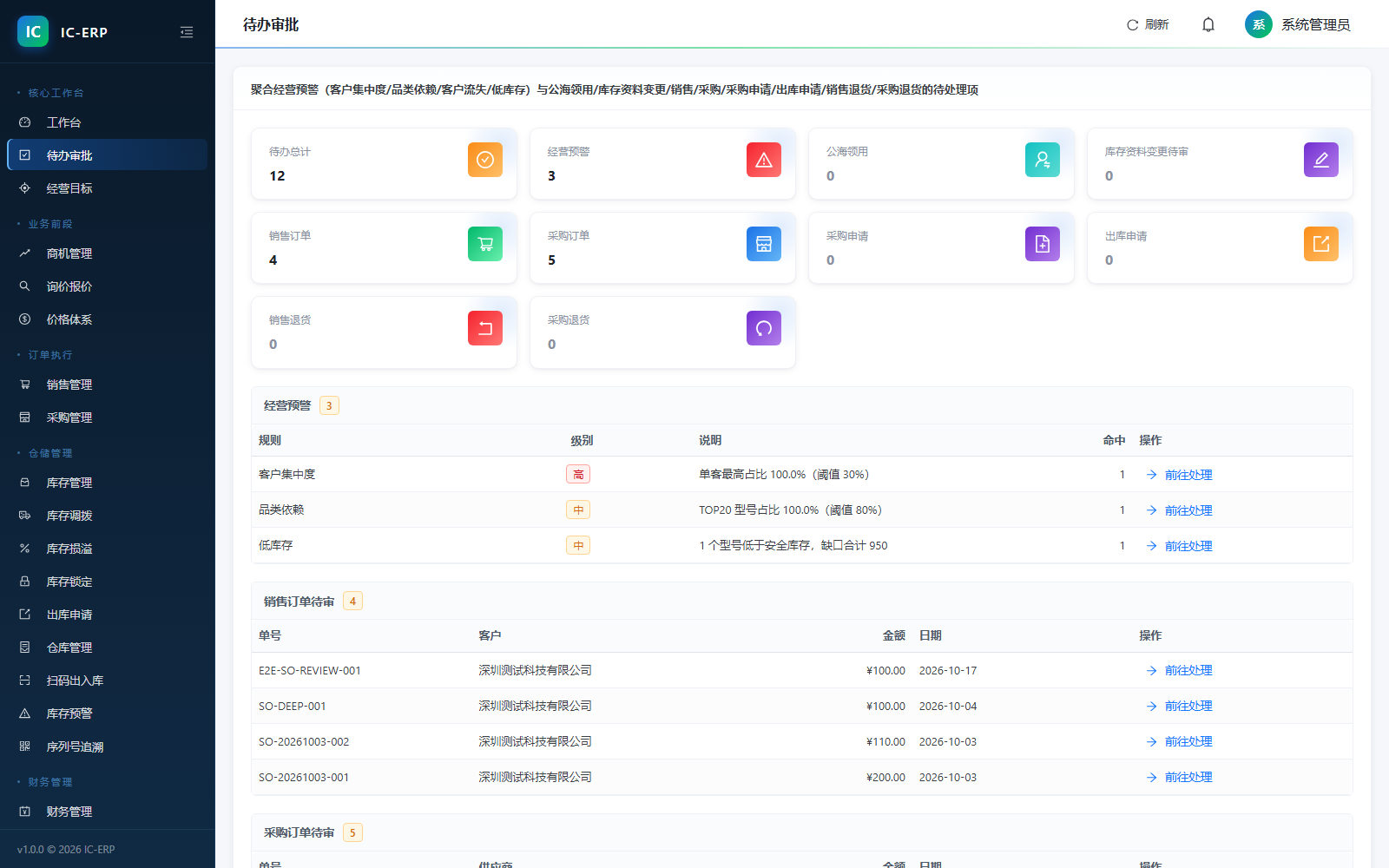Click the system admin avatar icon
The width and height of the screenshot is (1389, 868).
(x=1259, y=24)
